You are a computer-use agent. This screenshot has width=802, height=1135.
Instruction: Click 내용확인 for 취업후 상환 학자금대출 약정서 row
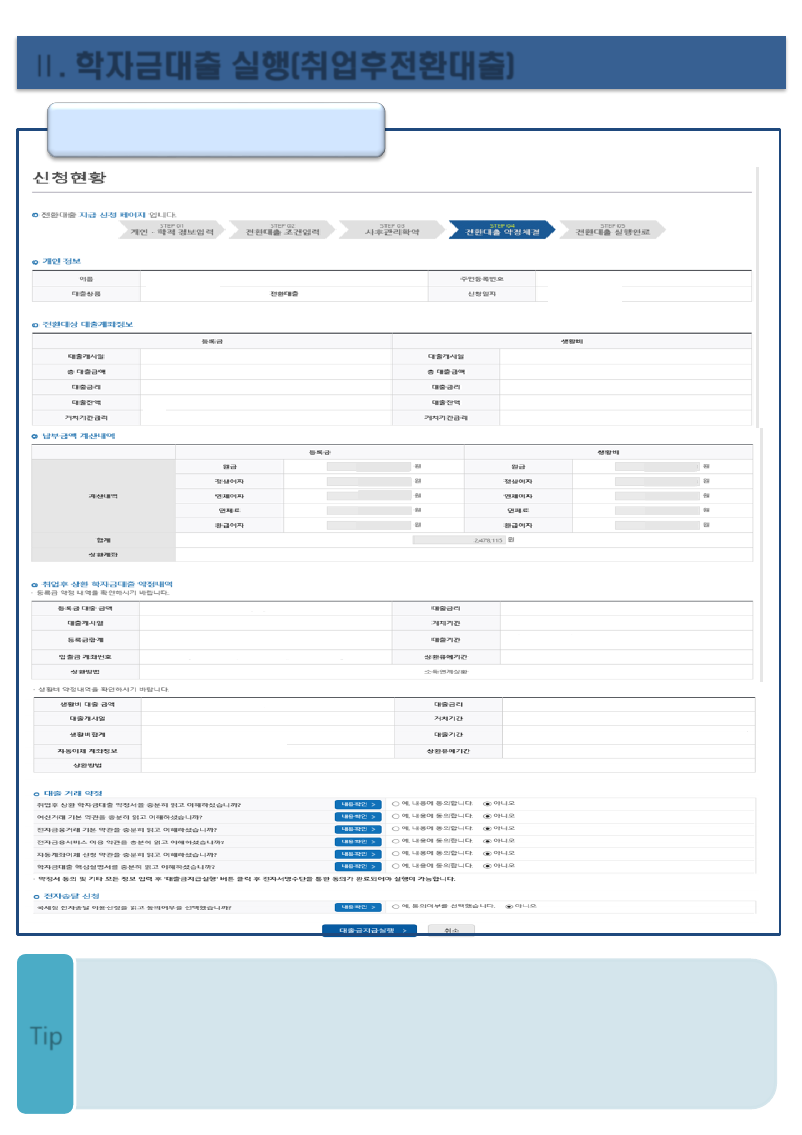[358, 804]
